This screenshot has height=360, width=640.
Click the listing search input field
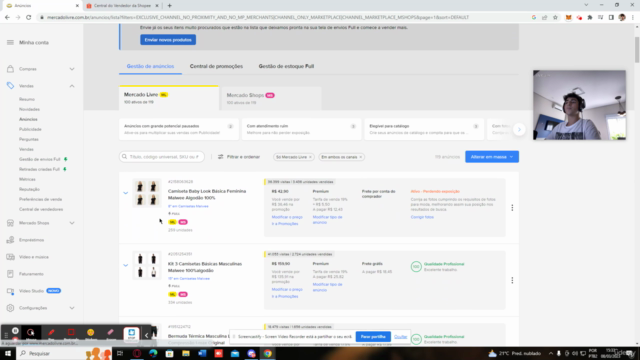162,157
